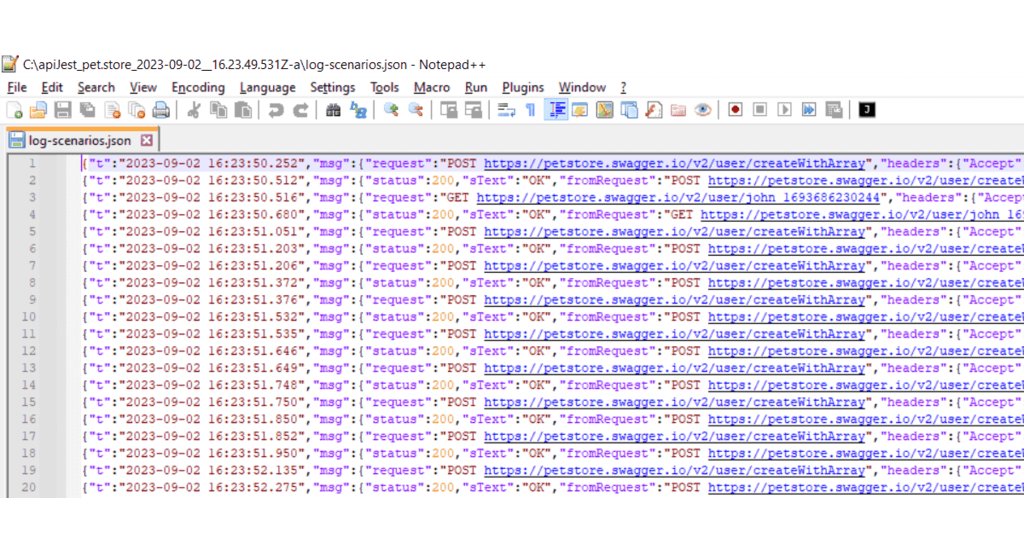
Task: Toggle the monitoring eye icon
Action: [703, 110]
